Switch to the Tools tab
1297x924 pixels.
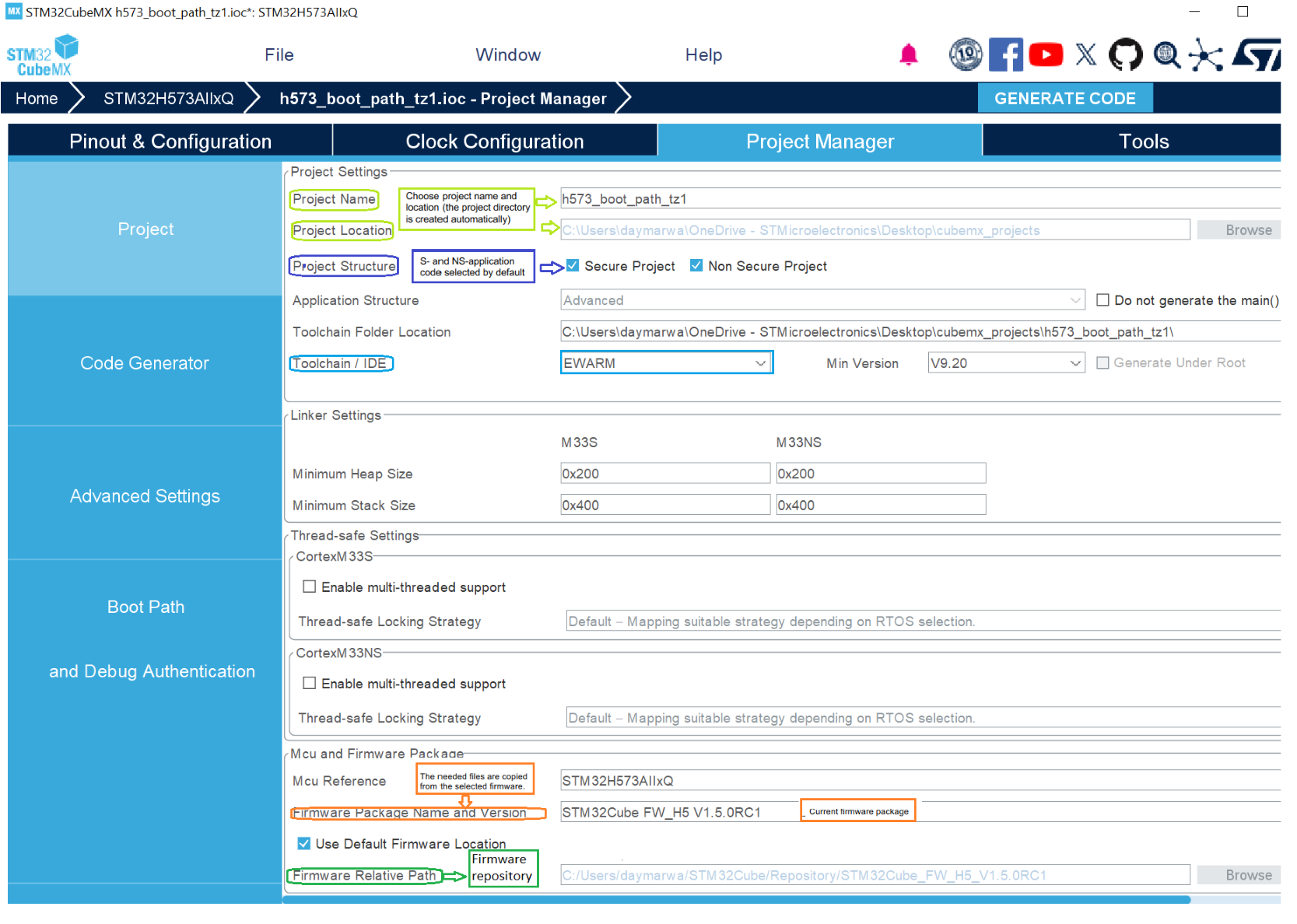1132,142
